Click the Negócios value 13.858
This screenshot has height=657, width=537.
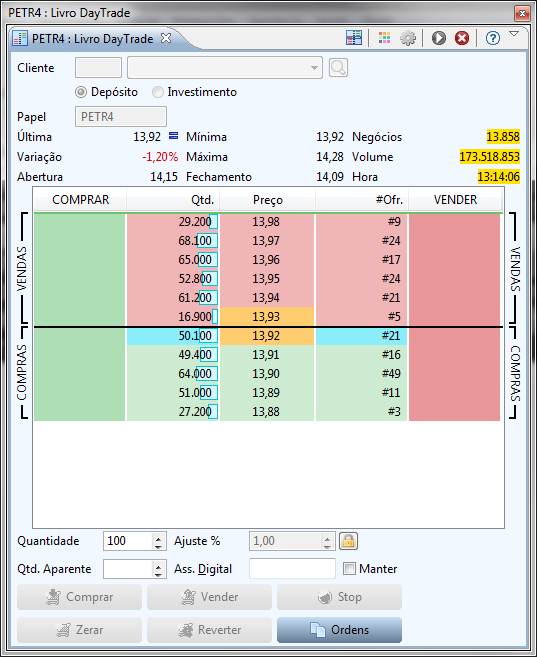(x=503, y=137)
